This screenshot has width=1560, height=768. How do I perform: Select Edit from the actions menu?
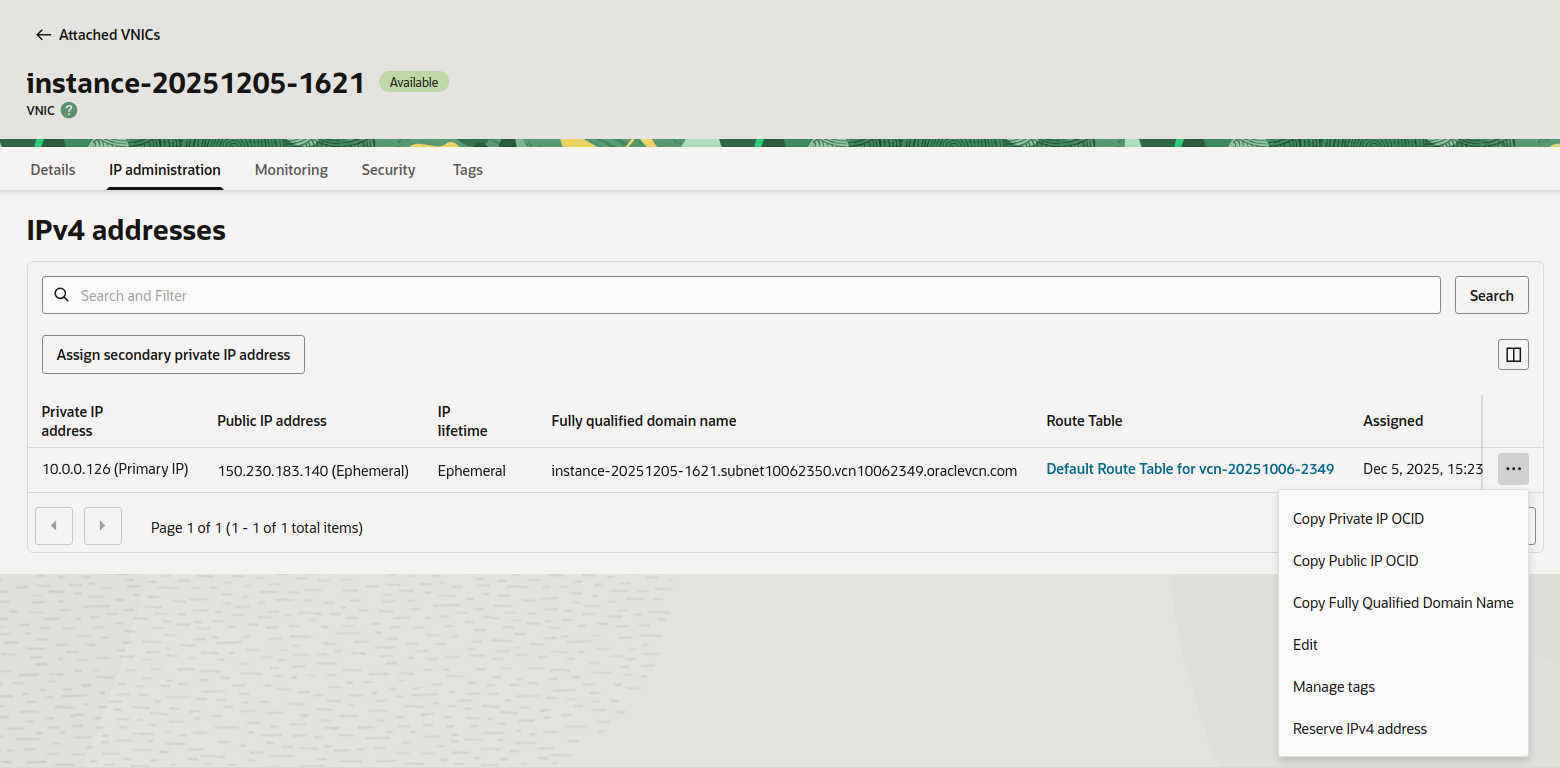pos(1305,645)
